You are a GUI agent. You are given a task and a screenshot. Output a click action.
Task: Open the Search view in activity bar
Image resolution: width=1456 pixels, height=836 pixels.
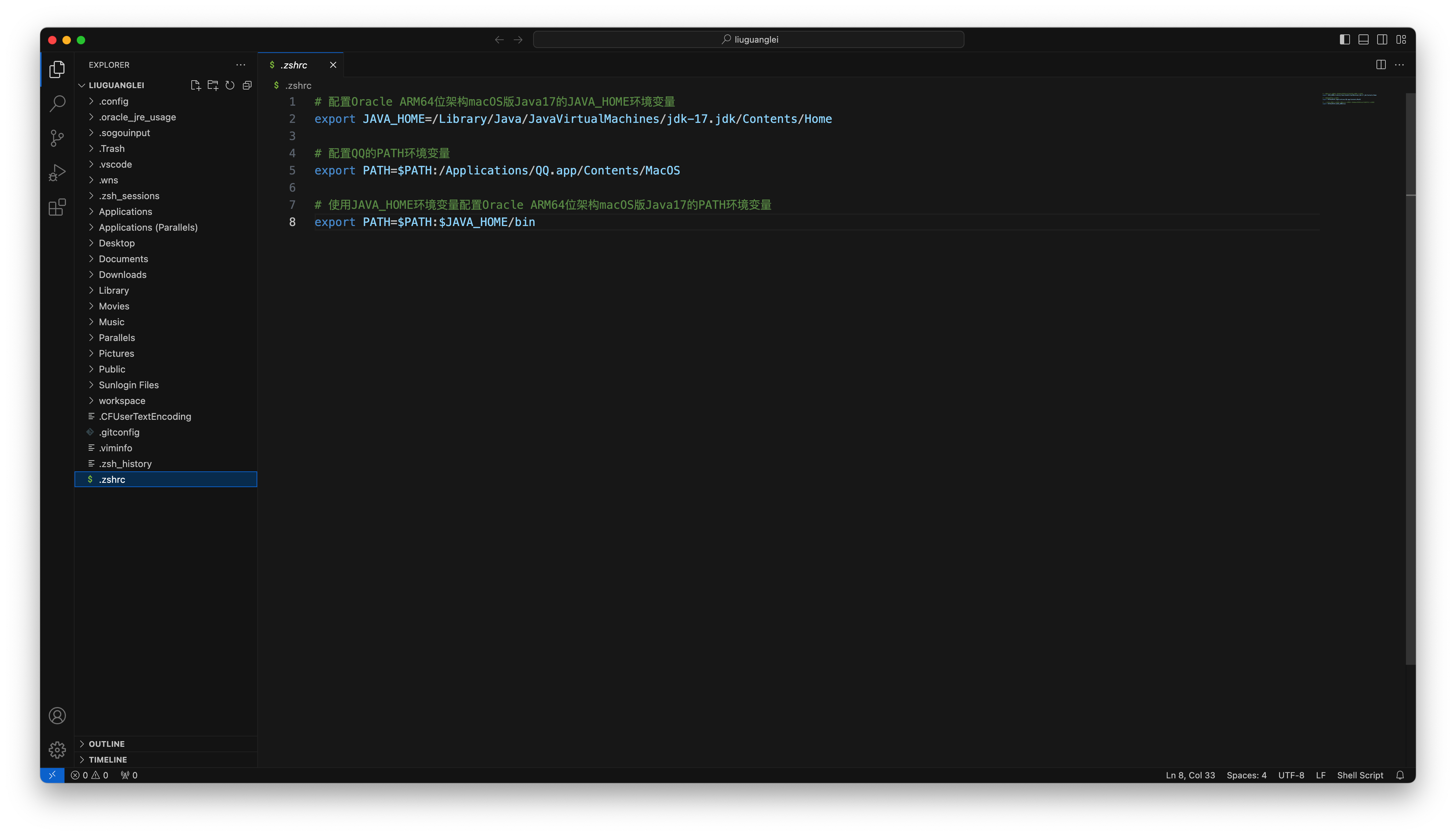[x=57, y=104]
